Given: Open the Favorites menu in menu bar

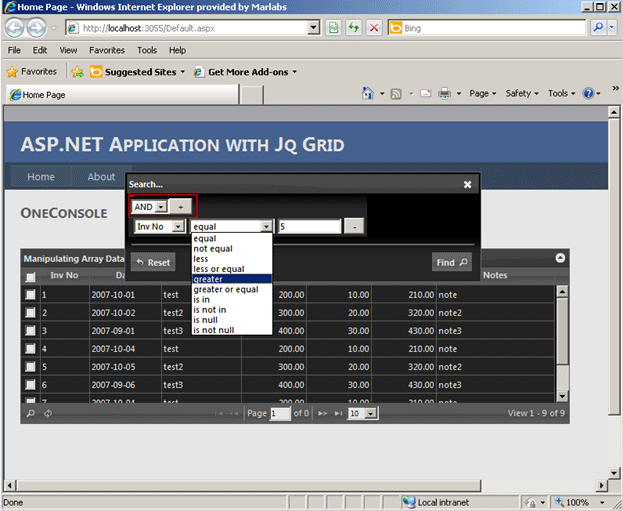Looking at the screenshot, I should coord(107,50).
